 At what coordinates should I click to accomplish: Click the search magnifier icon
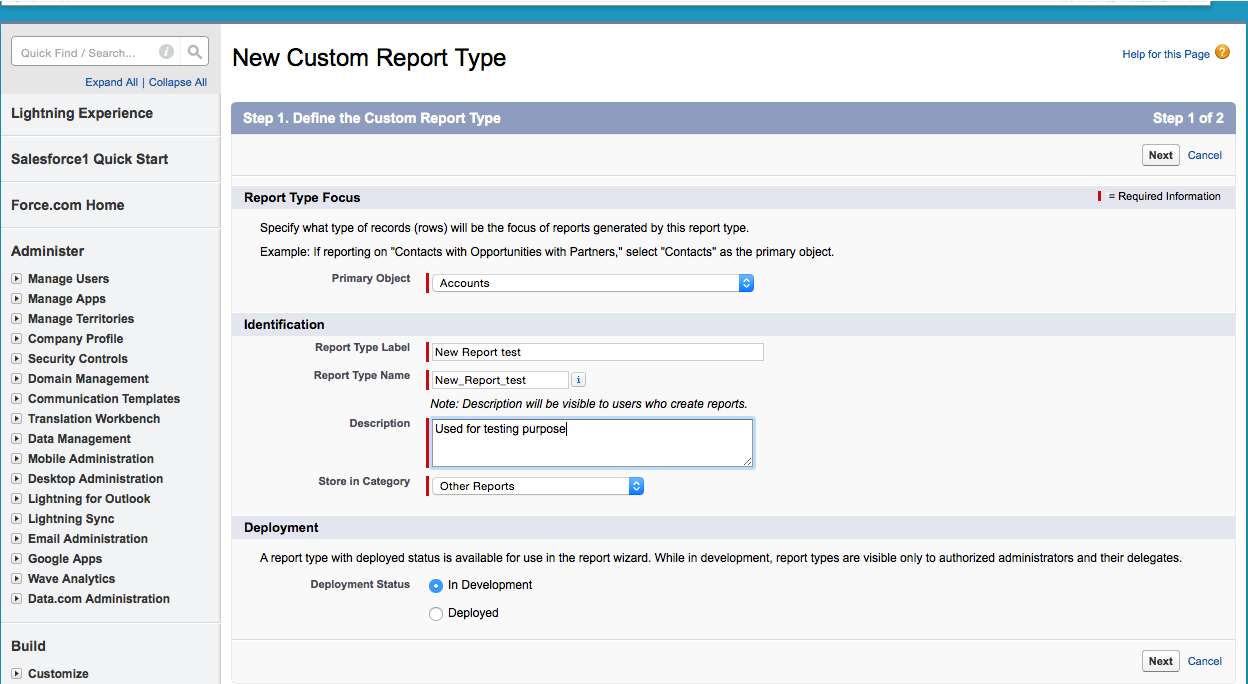pos(195,52)
